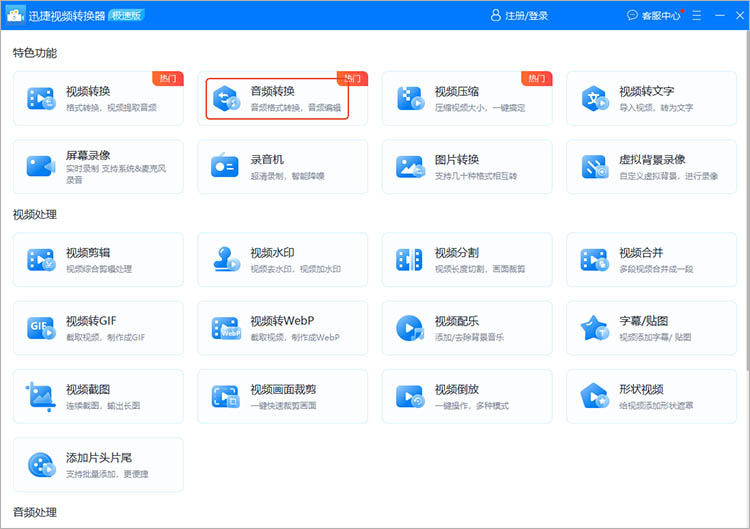The width and height of the screenshot is (750, 529).
Task: Click the 视频转GIF title text
Action: [x=91, y=321]
